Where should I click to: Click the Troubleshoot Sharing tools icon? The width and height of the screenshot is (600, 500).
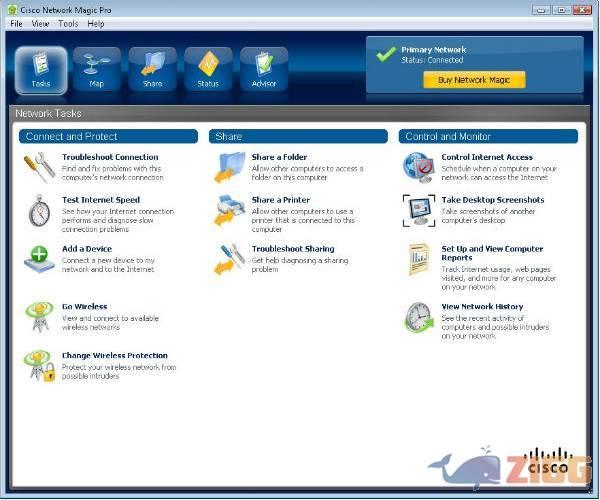229,259
